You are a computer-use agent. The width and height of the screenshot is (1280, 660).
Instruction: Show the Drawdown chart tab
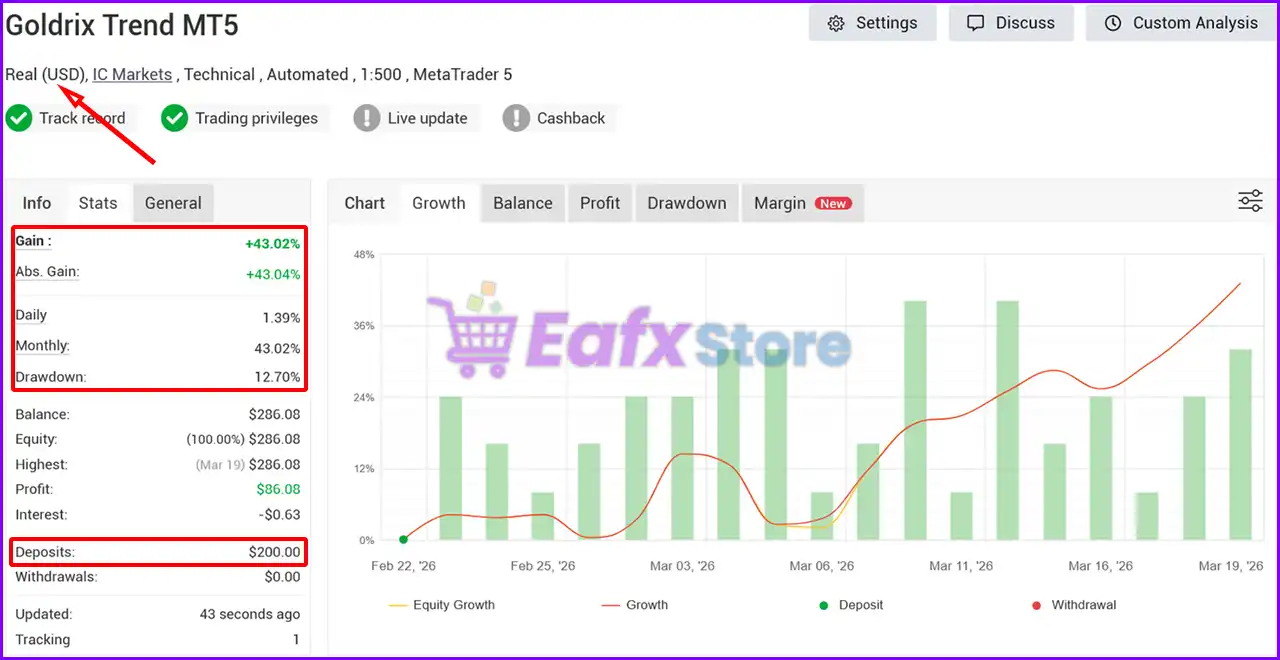coord(686,203)
